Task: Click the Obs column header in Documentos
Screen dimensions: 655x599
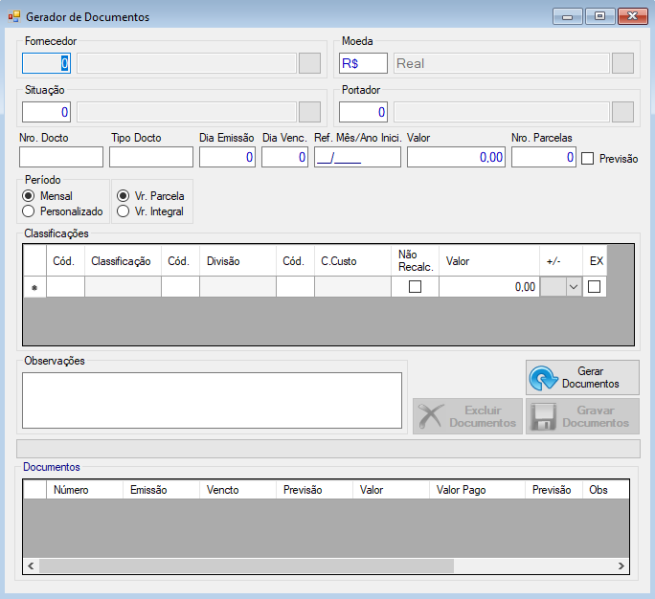Action: tap(605, 490)
